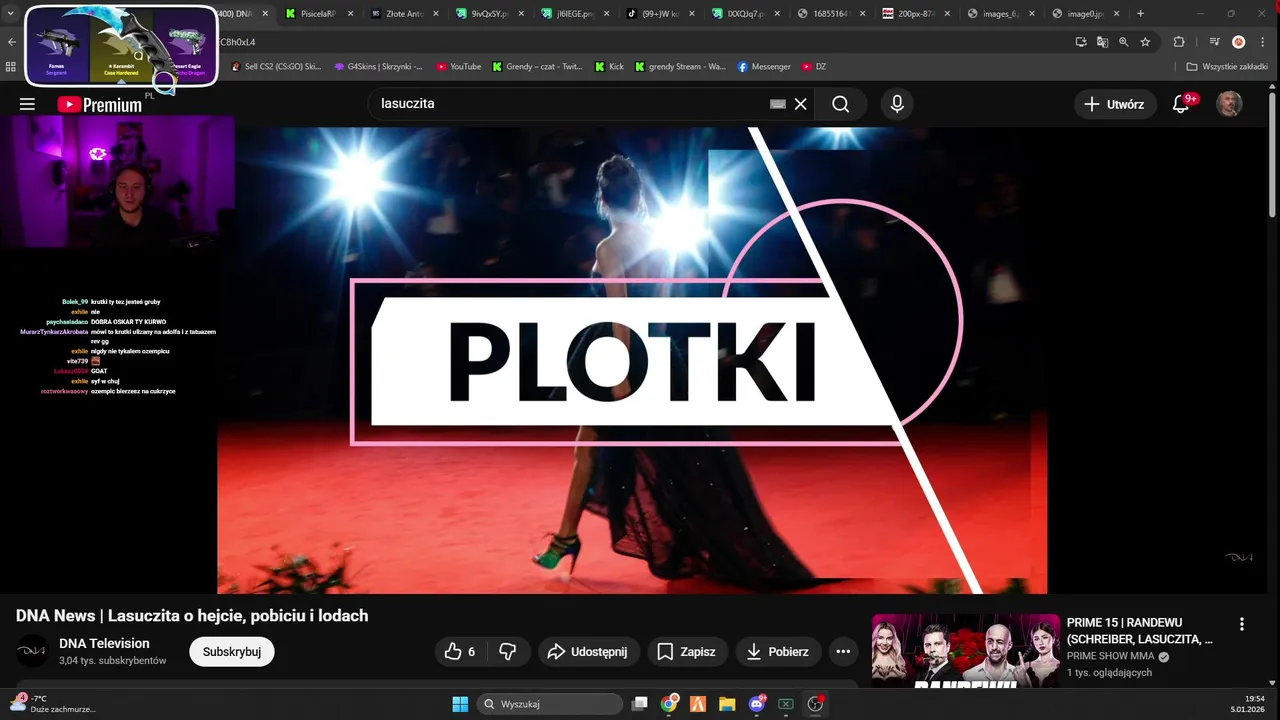Open Chrome from the taskbar

[669, 704]
